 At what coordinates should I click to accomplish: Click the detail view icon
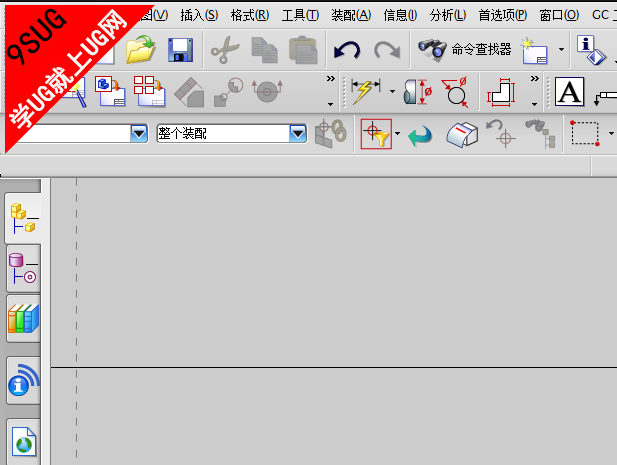(x=228, y=92)
